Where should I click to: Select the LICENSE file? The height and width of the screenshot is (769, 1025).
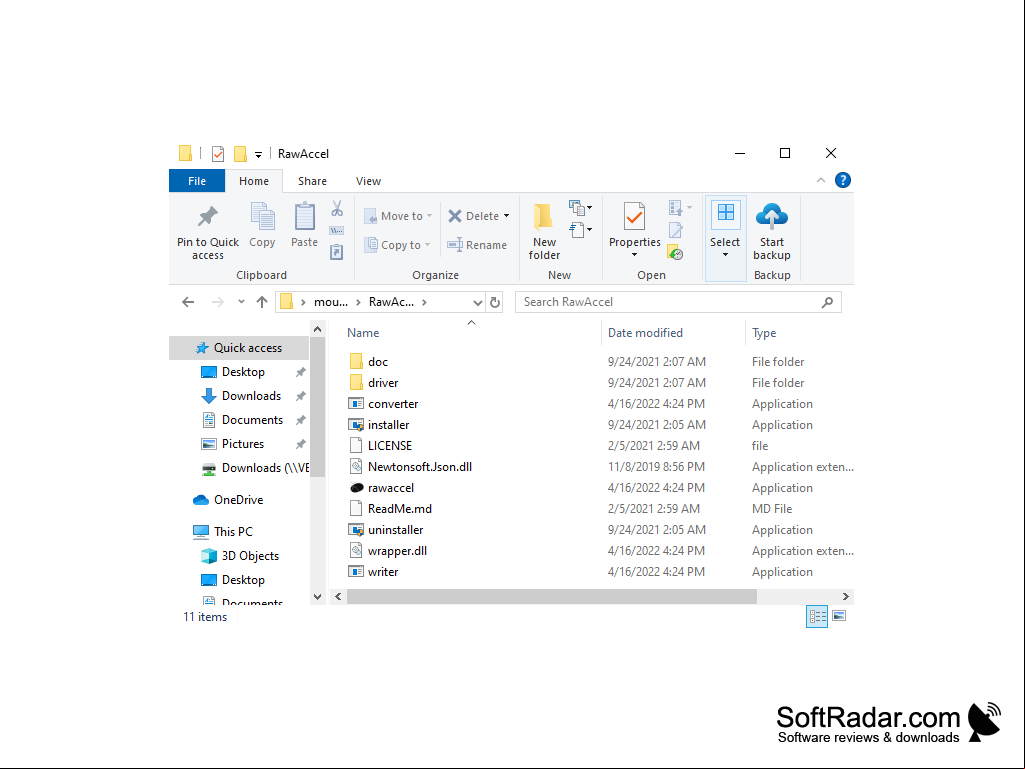(x=390, y=446)
